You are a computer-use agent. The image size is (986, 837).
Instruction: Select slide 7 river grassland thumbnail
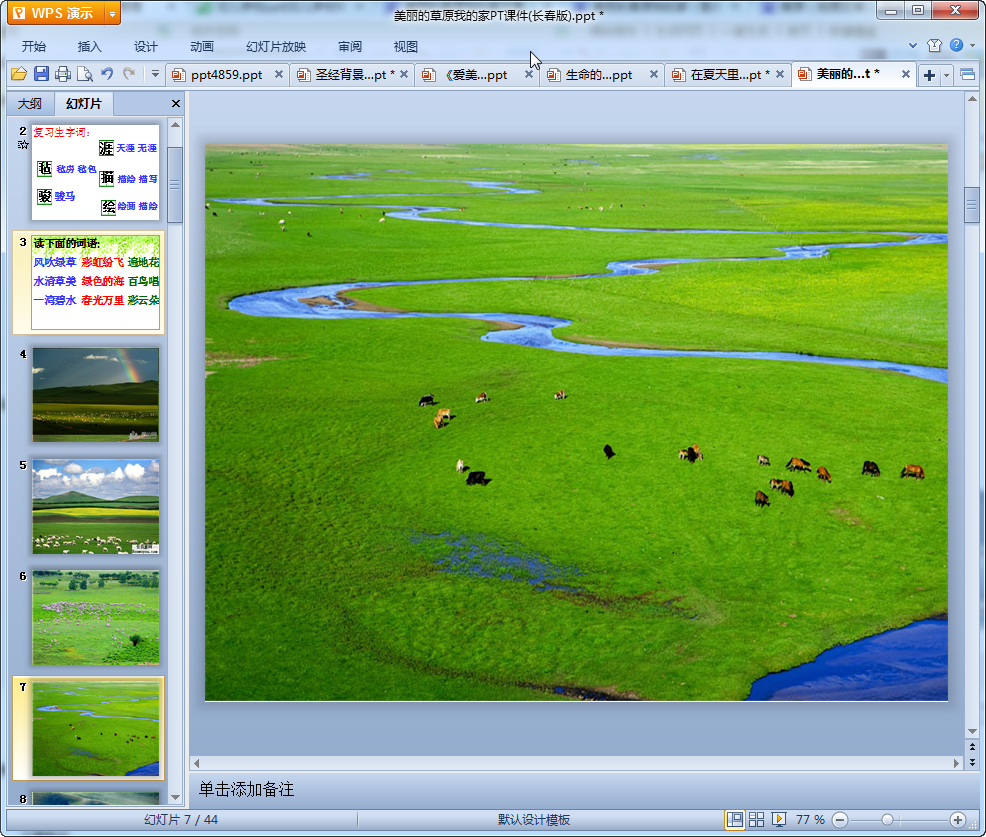click(96, 728)
